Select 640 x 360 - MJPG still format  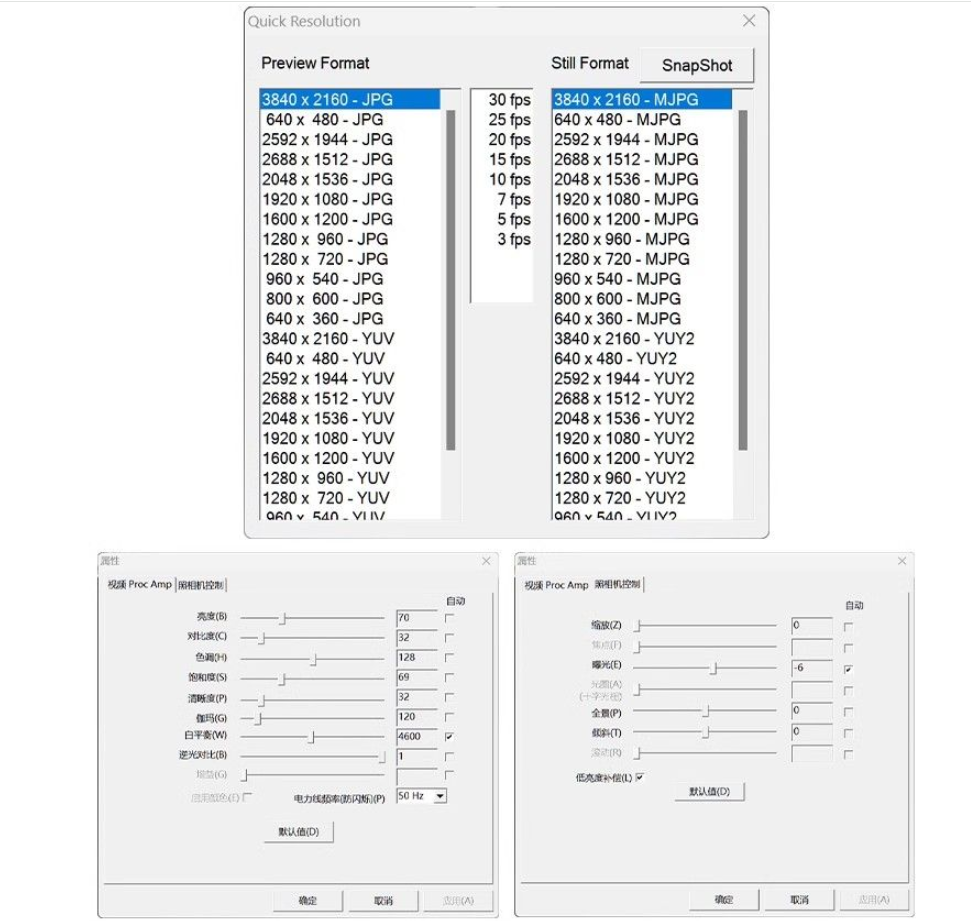642,318
